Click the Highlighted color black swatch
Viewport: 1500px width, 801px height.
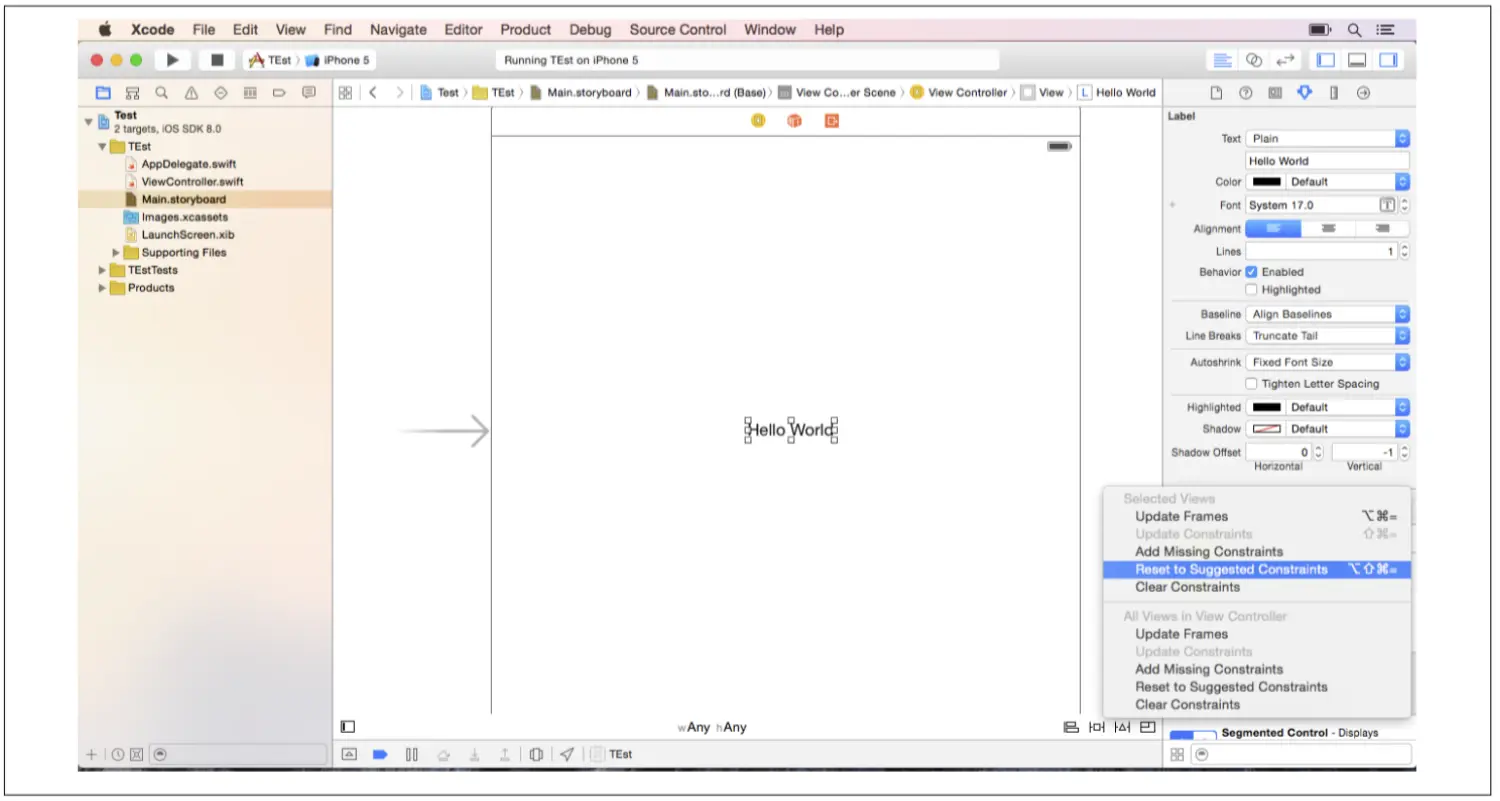(1266, 407)
